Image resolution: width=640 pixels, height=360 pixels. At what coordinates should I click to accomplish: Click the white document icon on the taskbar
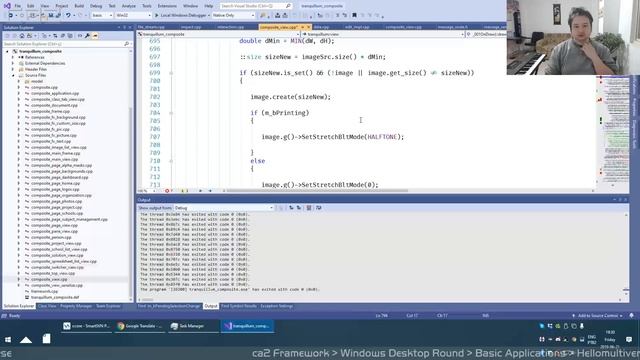[47, 339]
